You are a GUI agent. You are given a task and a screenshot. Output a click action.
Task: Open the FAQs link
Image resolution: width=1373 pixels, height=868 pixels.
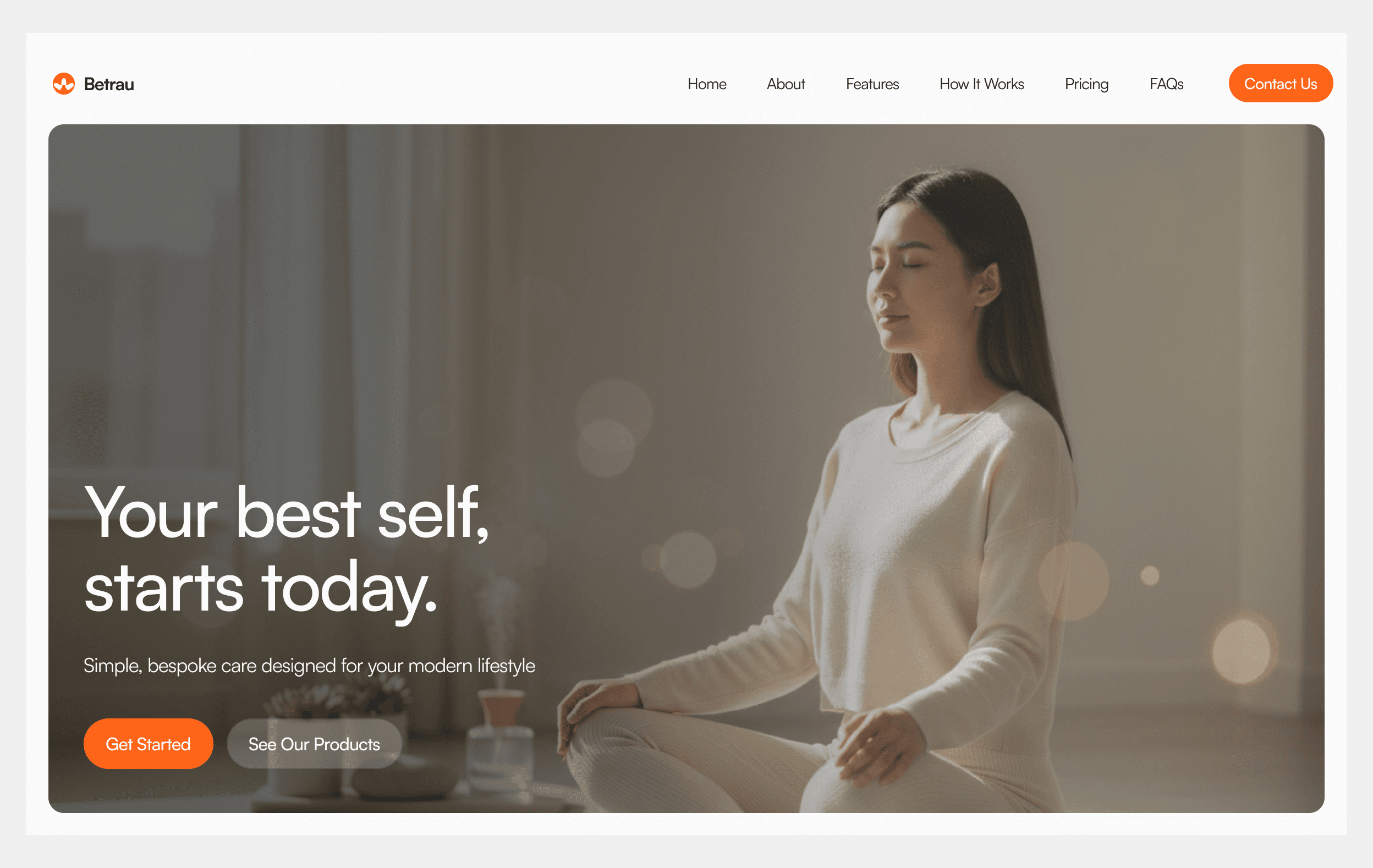tap(1167, 84)
